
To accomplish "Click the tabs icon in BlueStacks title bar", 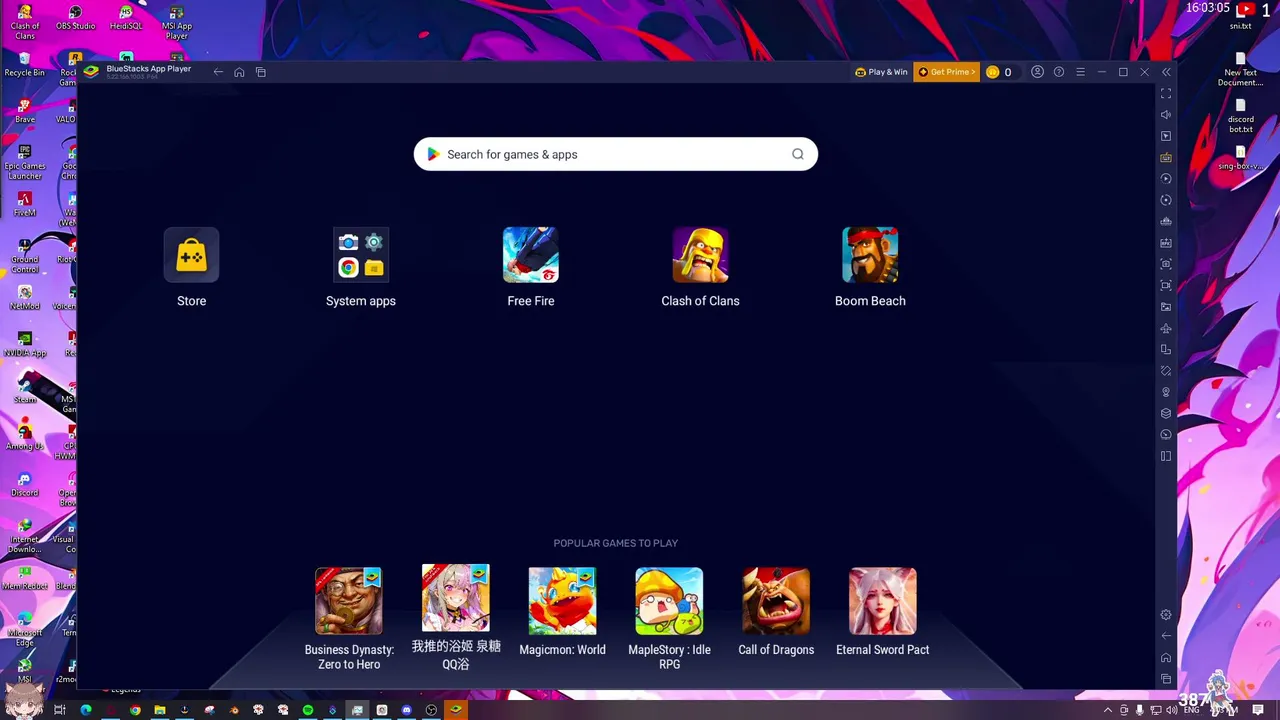I will point(261,72).
